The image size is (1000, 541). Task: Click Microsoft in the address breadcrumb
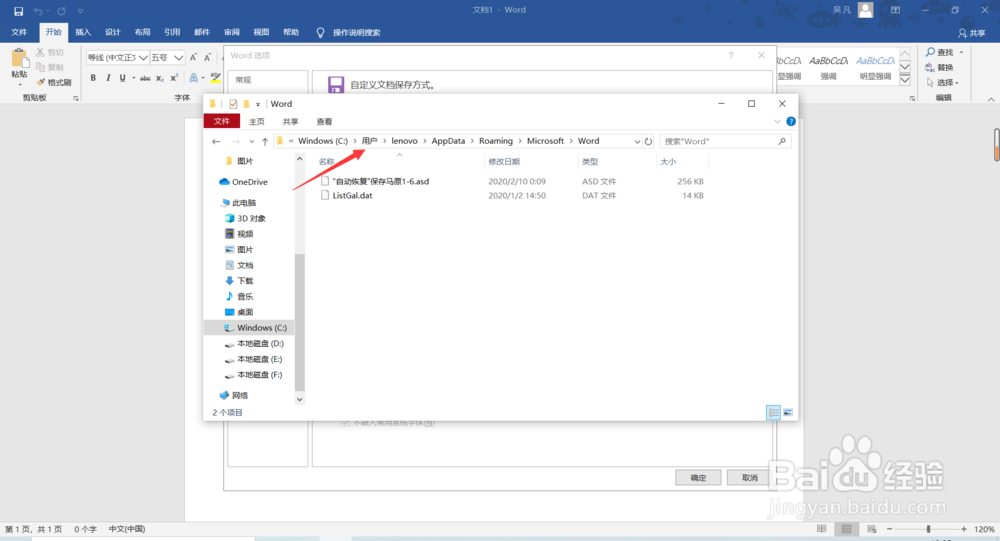tap(545, 141)
